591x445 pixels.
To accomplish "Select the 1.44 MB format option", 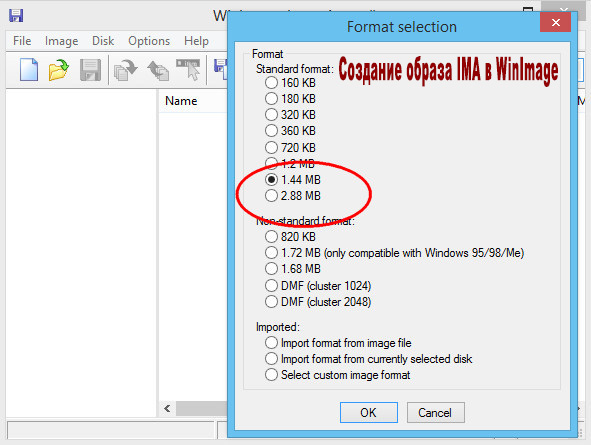I will pos(292,180).
